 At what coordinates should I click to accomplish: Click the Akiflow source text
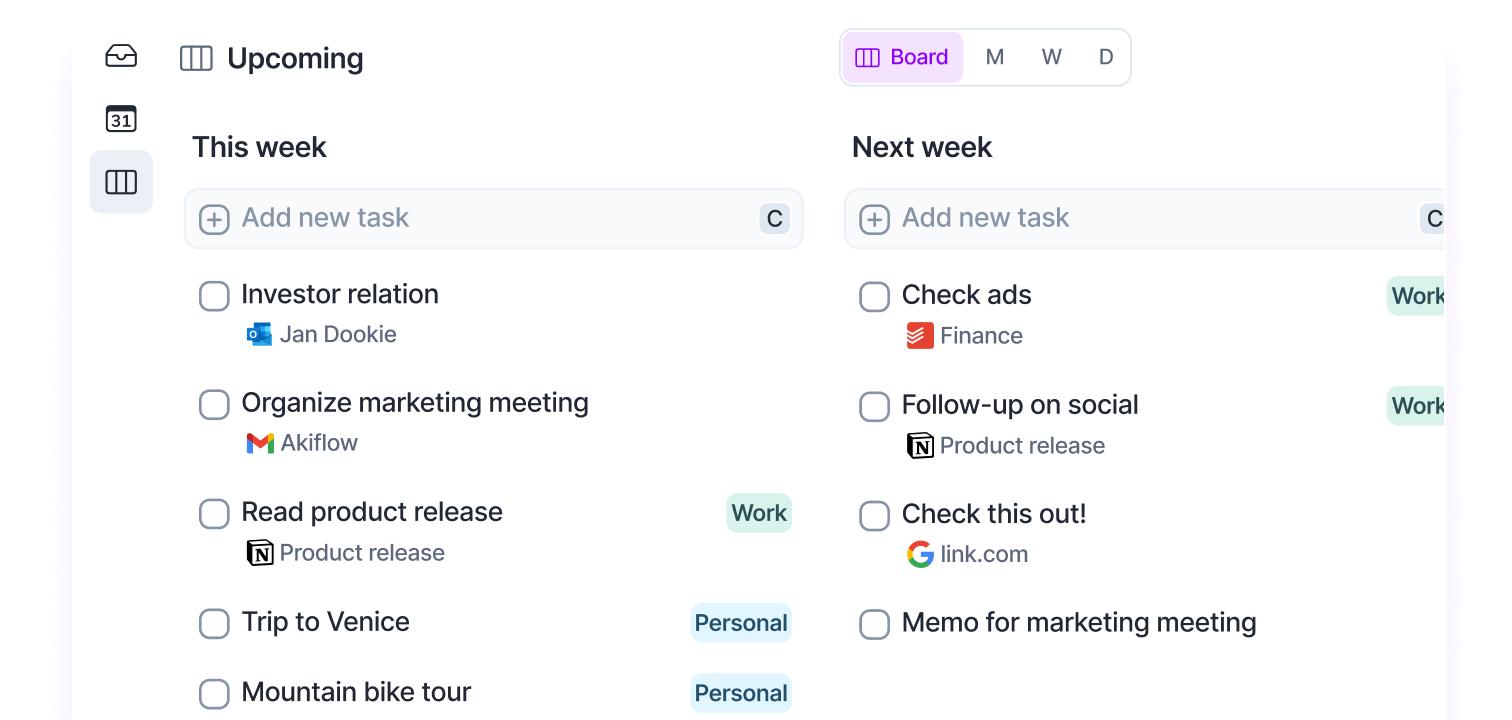click(319, 443)
